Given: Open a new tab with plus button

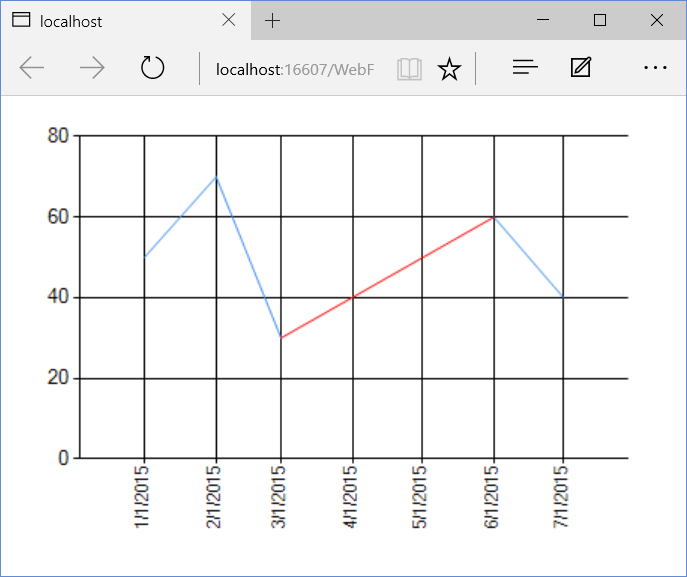Looking at the screenshot, I should (x=273, y=20).
